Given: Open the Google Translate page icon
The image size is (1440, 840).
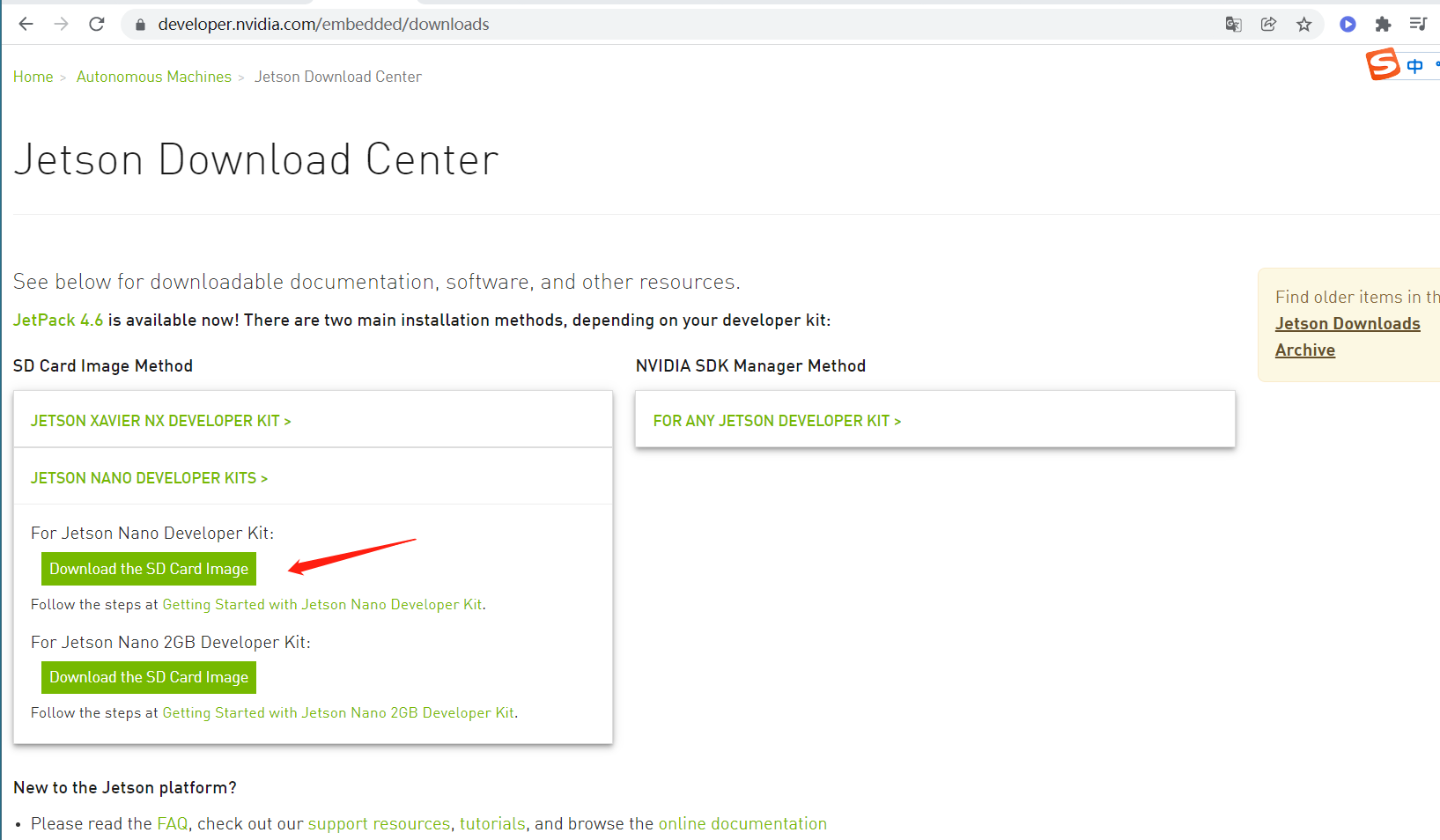Looking at the screenshot, I should pos(1233,24).
